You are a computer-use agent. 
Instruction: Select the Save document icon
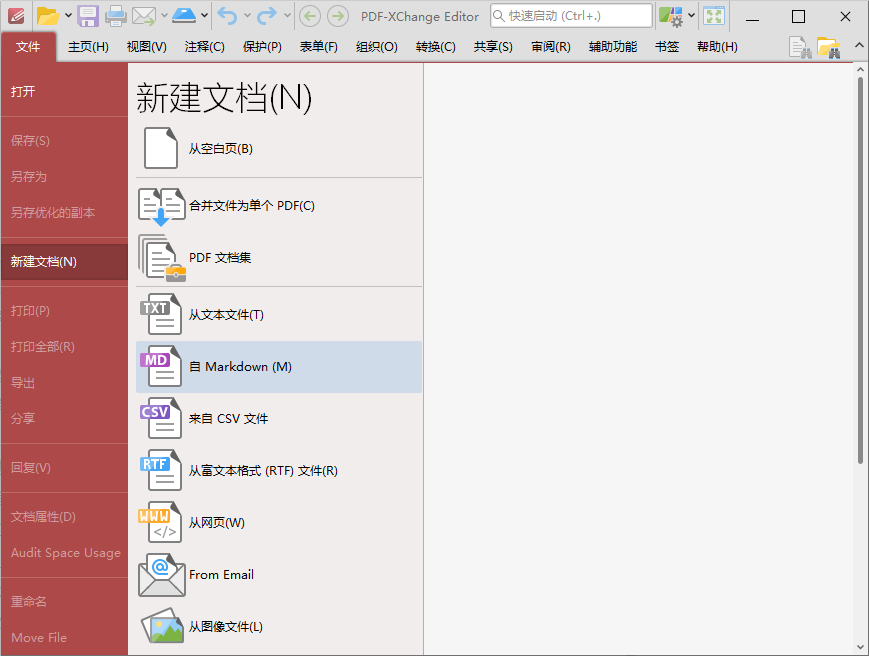(89, 16)
